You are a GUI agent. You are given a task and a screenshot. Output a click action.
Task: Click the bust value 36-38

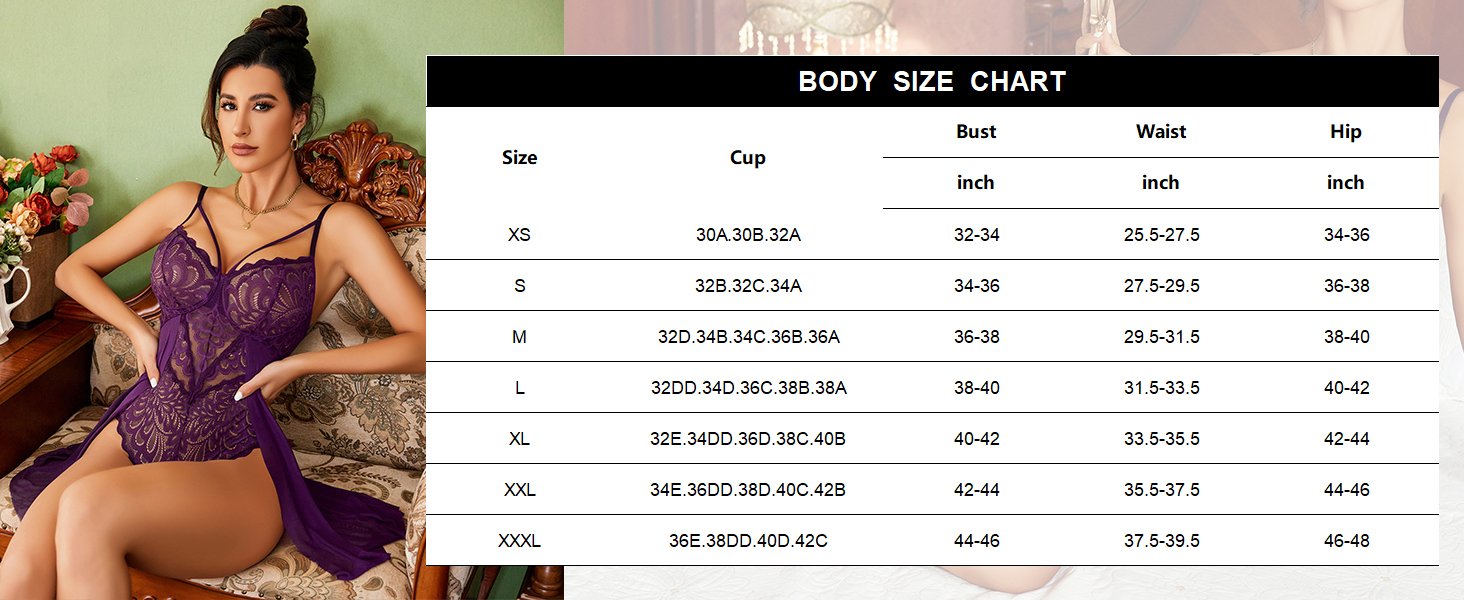tap(976, 337)
